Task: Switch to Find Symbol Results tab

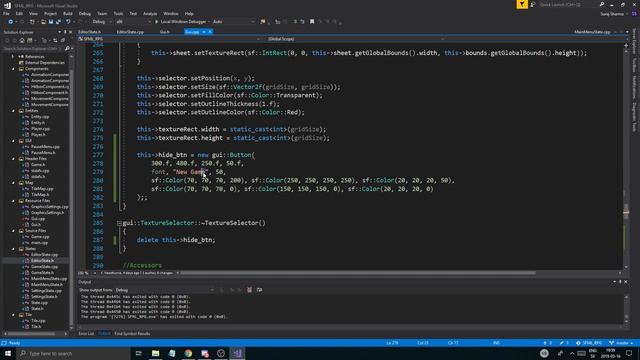Action: click(132, 333)
